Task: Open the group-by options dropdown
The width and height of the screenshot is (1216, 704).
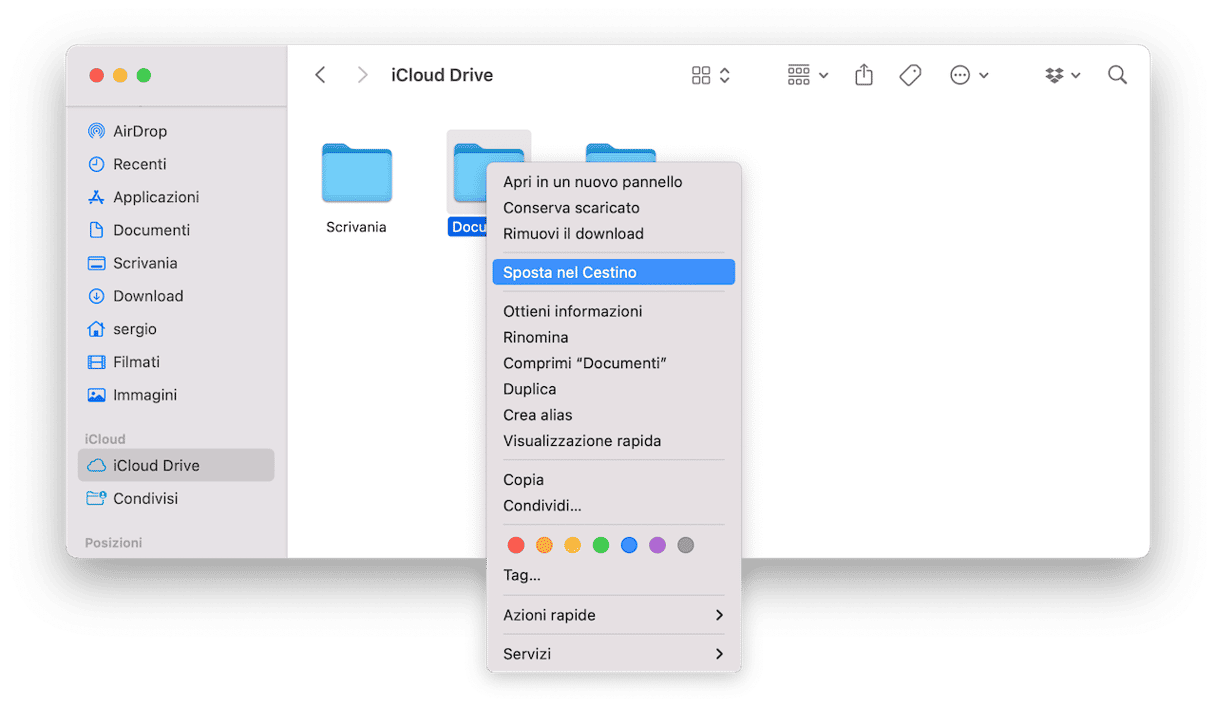Action: [808, 75]
